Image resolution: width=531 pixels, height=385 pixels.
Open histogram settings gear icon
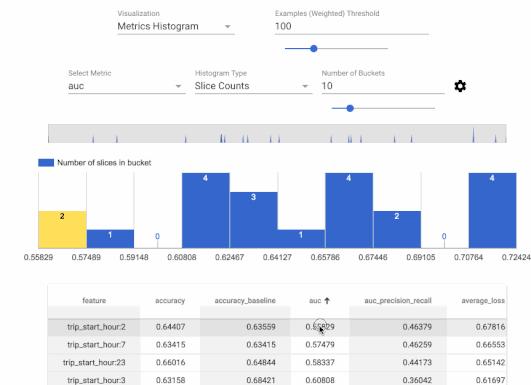point(460,86)
